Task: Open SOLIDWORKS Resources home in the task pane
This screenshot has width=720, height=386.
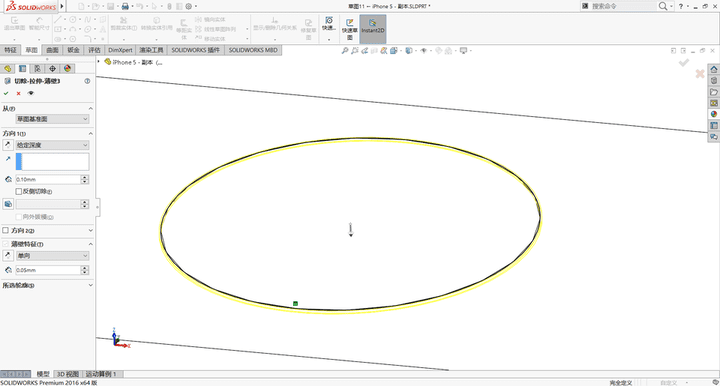Action: point(714,69)
